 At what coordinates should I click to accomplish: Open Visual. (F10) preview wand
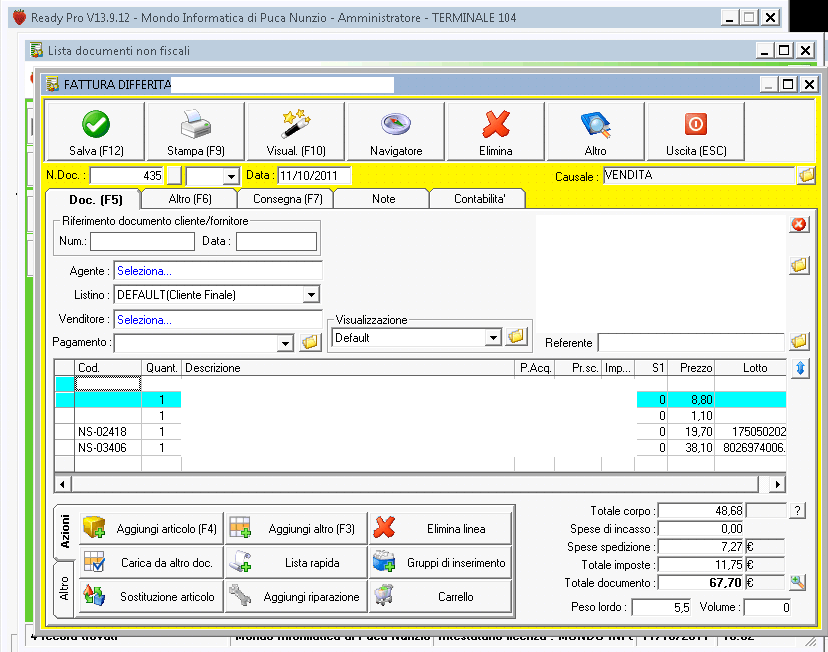point(295,125)
